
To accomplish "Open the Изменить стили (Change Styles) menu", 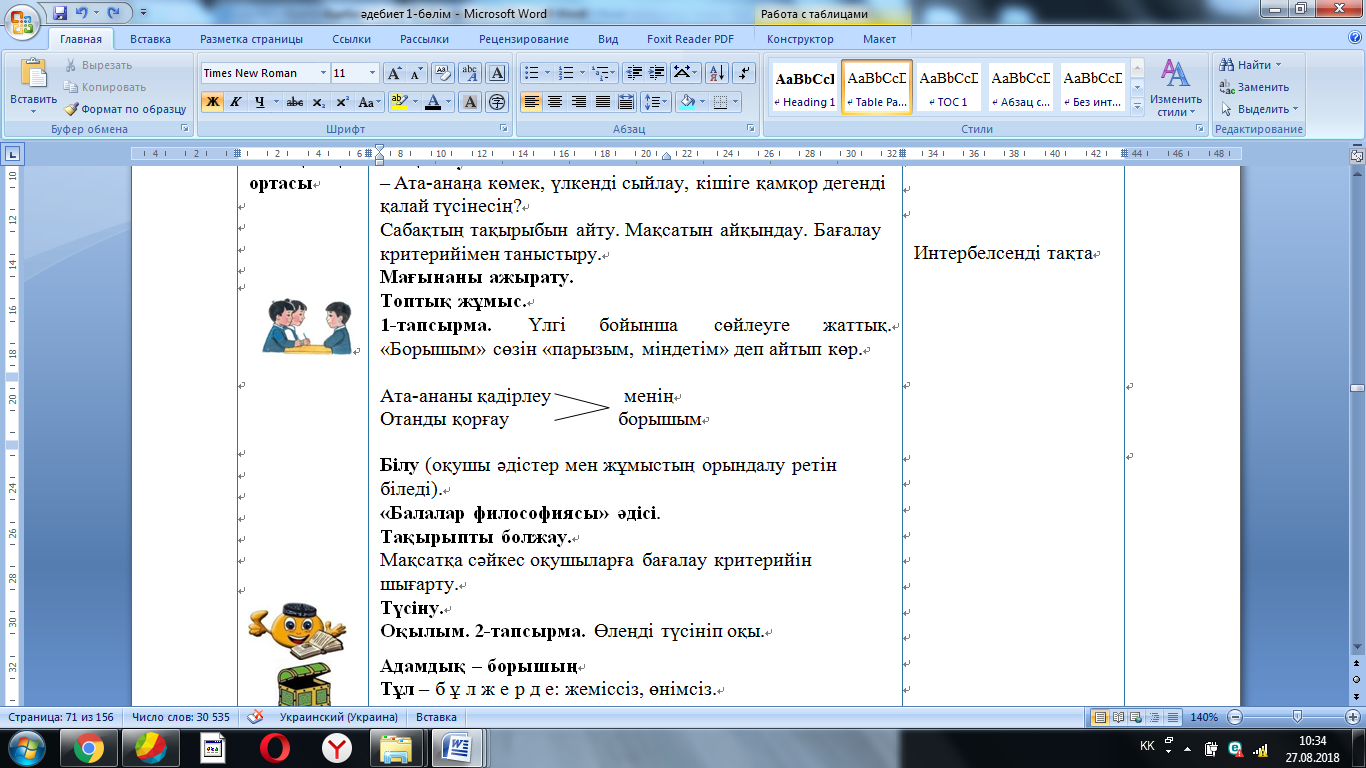I will 1175,88.
